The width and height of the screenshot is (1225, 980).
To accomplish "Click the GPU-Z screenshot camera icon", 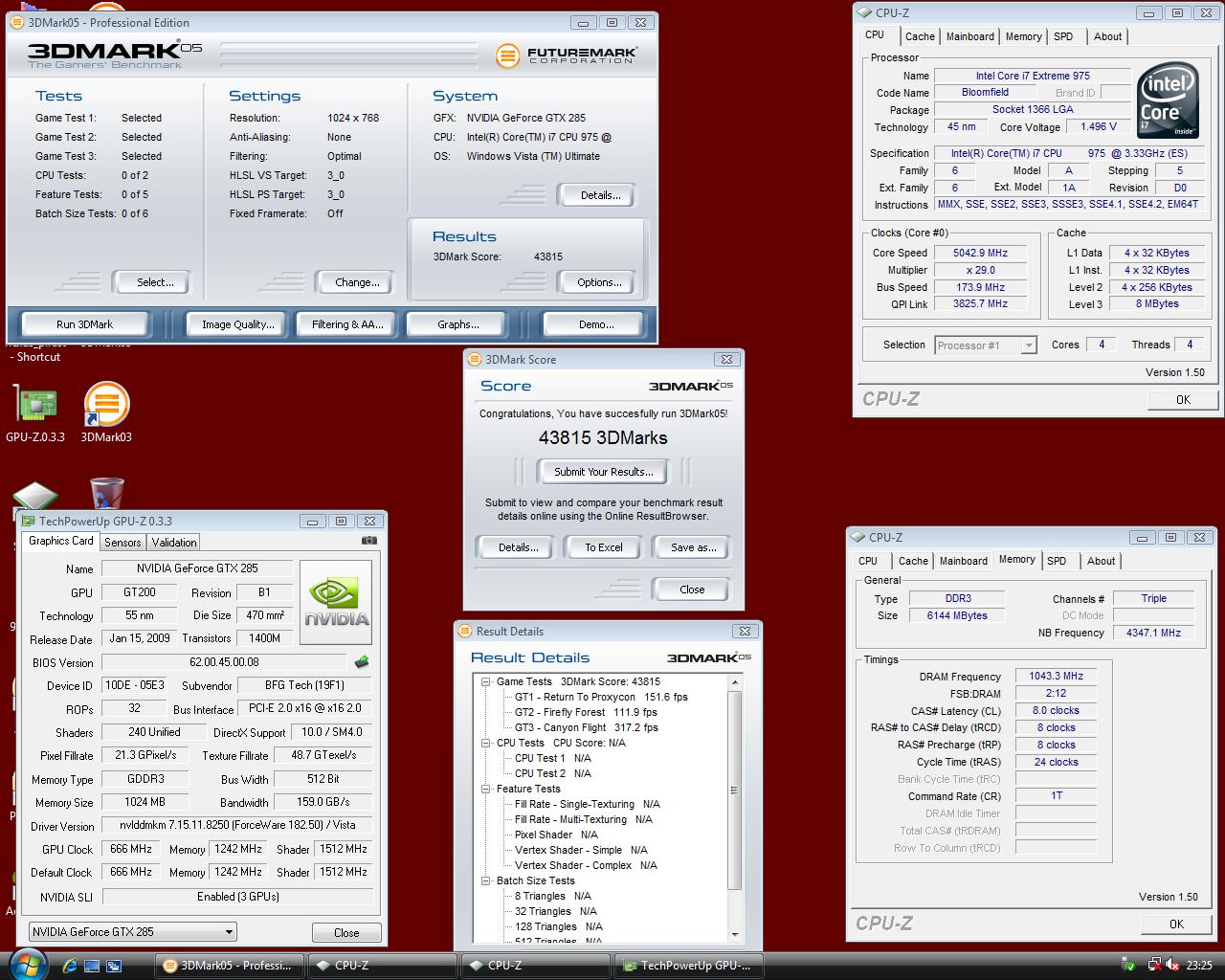I will coord(368,541).
